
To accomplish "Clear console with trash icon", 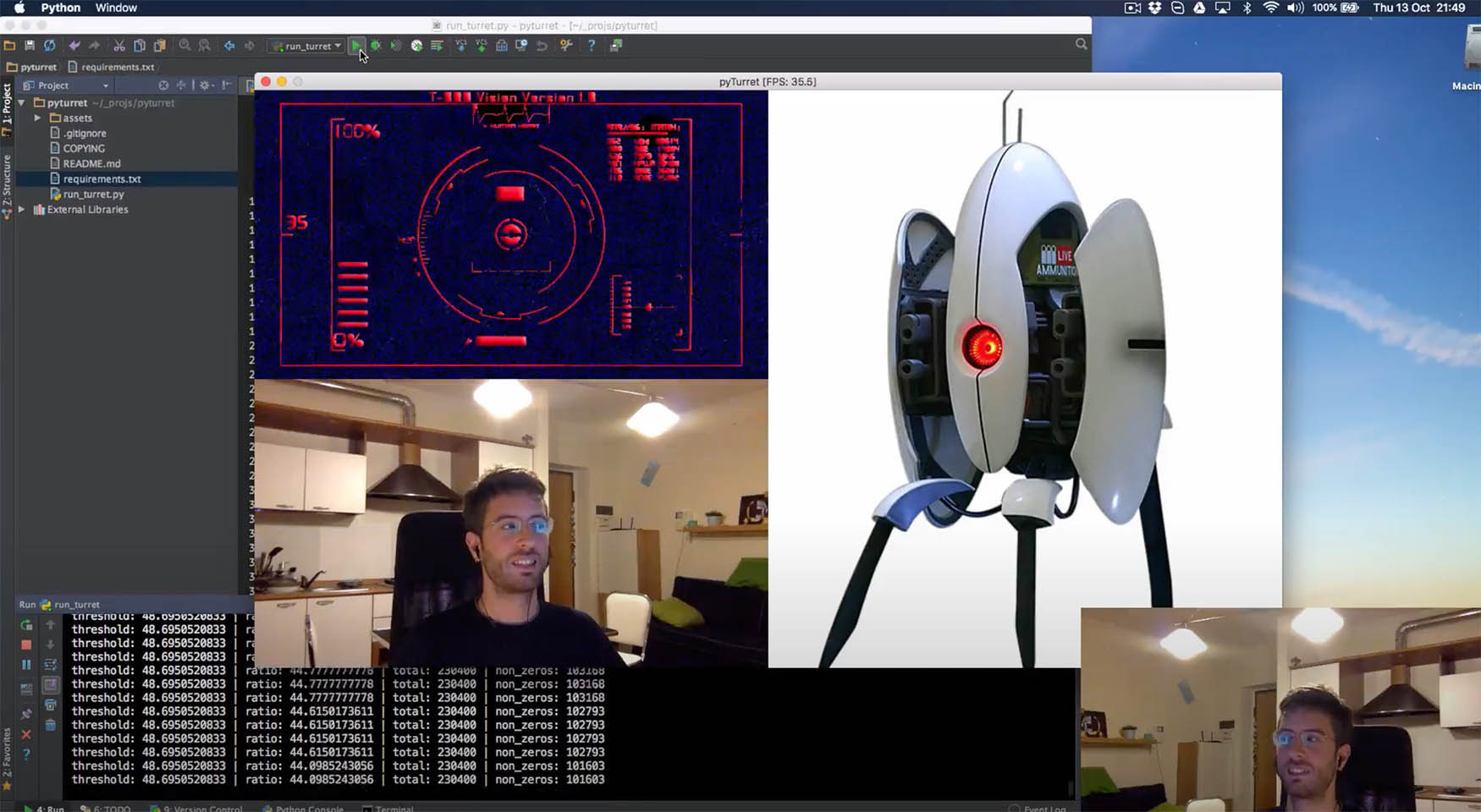I will coord(51,725).
